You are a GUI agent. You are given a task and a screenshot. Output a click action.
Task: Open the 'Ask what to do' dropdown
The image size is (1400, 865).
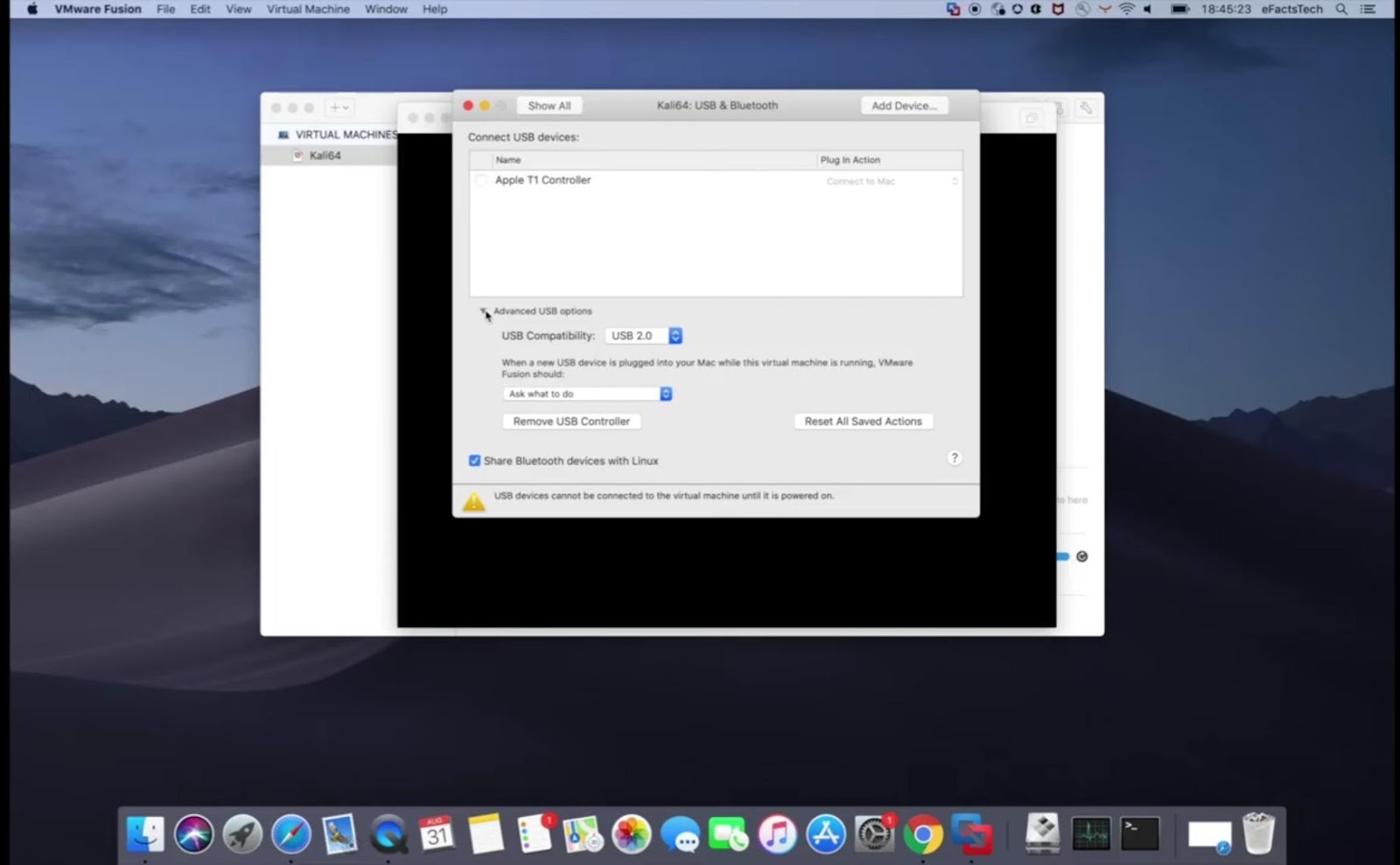point(588,394)
